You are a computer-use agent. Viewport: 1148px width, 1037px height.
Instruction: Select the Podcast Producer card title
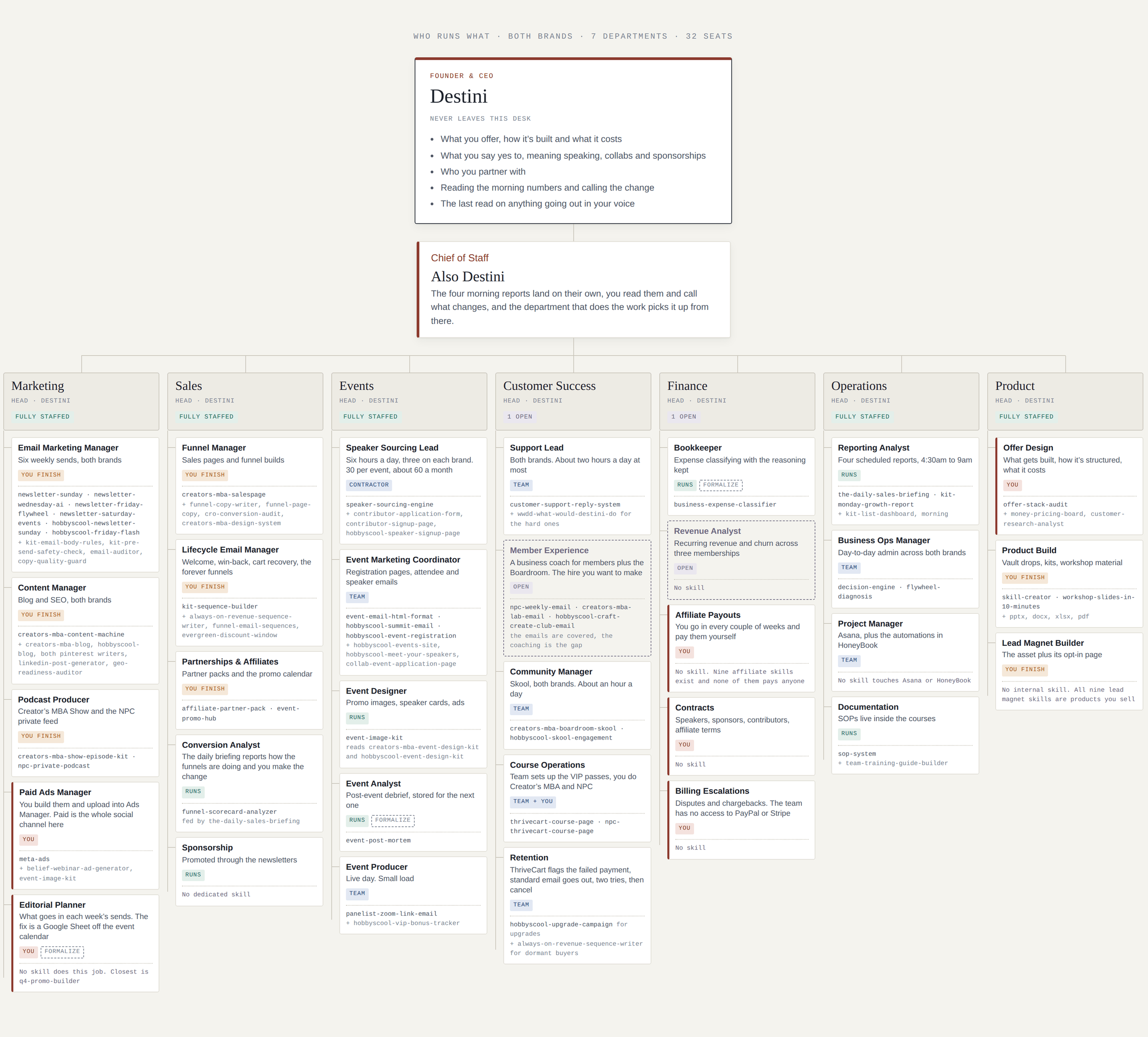[54, 700]
